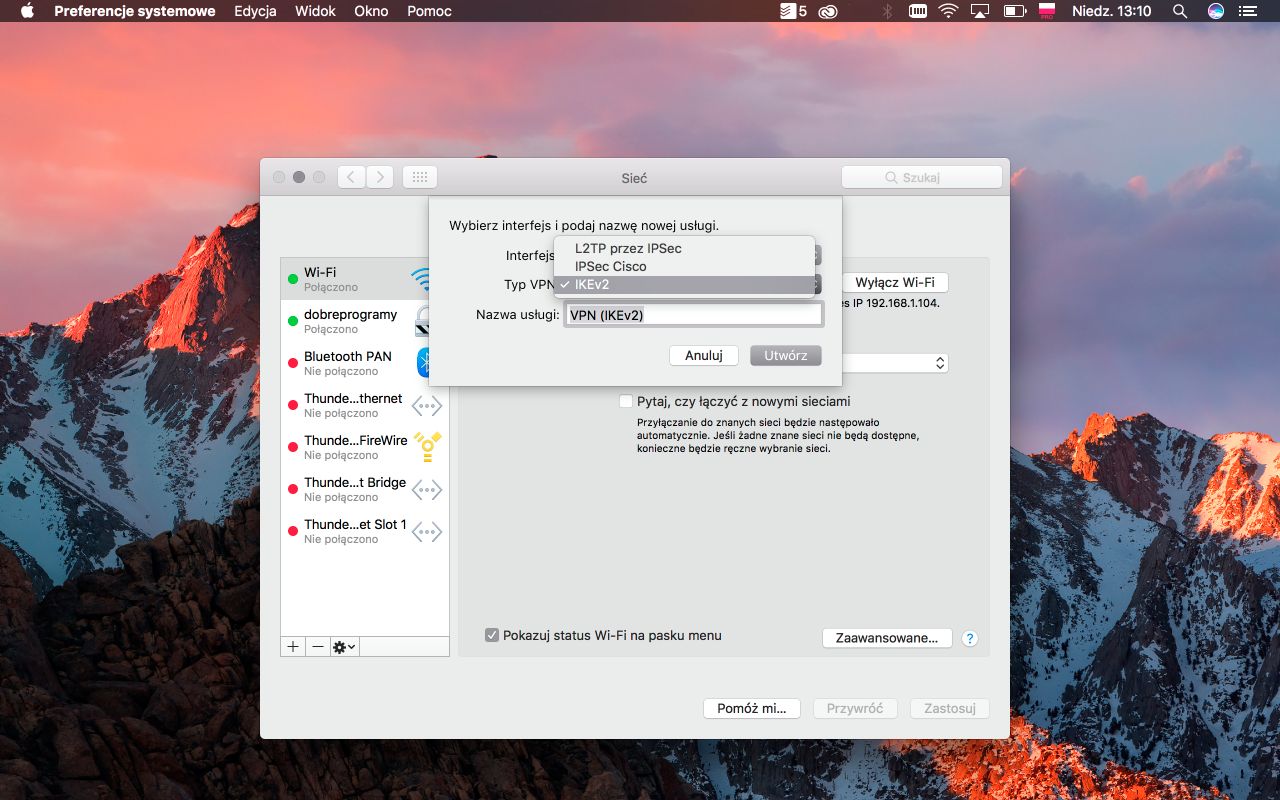The image size is (1280, 800).
Task: Open the Okno menu
Action: coord(371,11)
